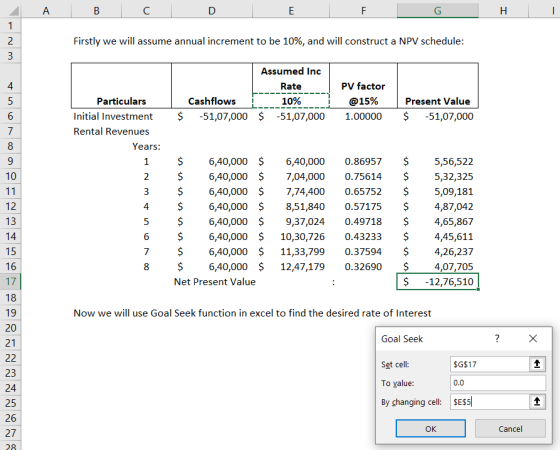The image size is (560, 450).
Task: Select row 19 header
Action: (x=10, y=313)
